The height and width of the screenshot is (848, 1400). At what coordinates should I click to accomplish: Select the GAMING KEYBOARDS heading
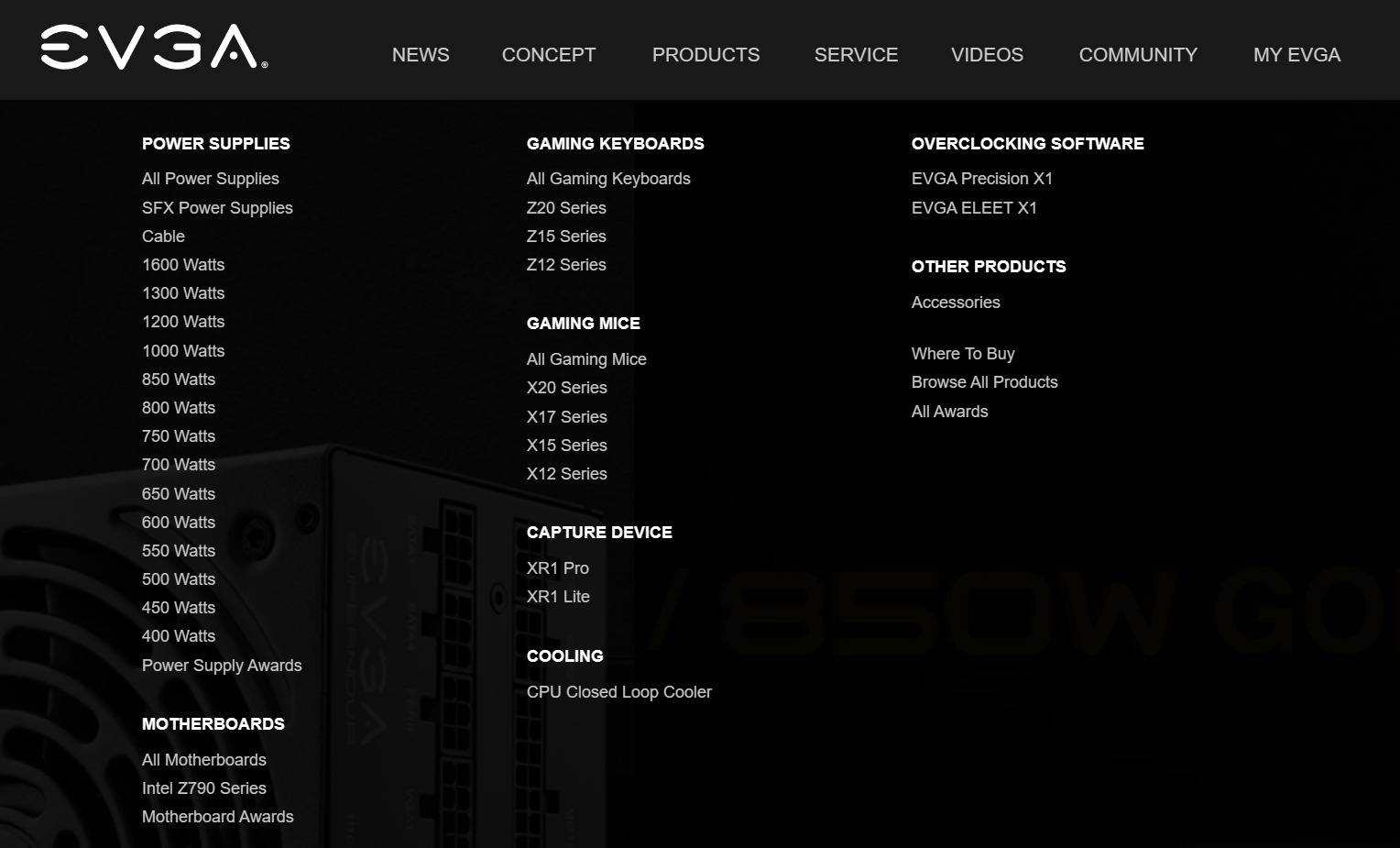(x=616, y=144)
